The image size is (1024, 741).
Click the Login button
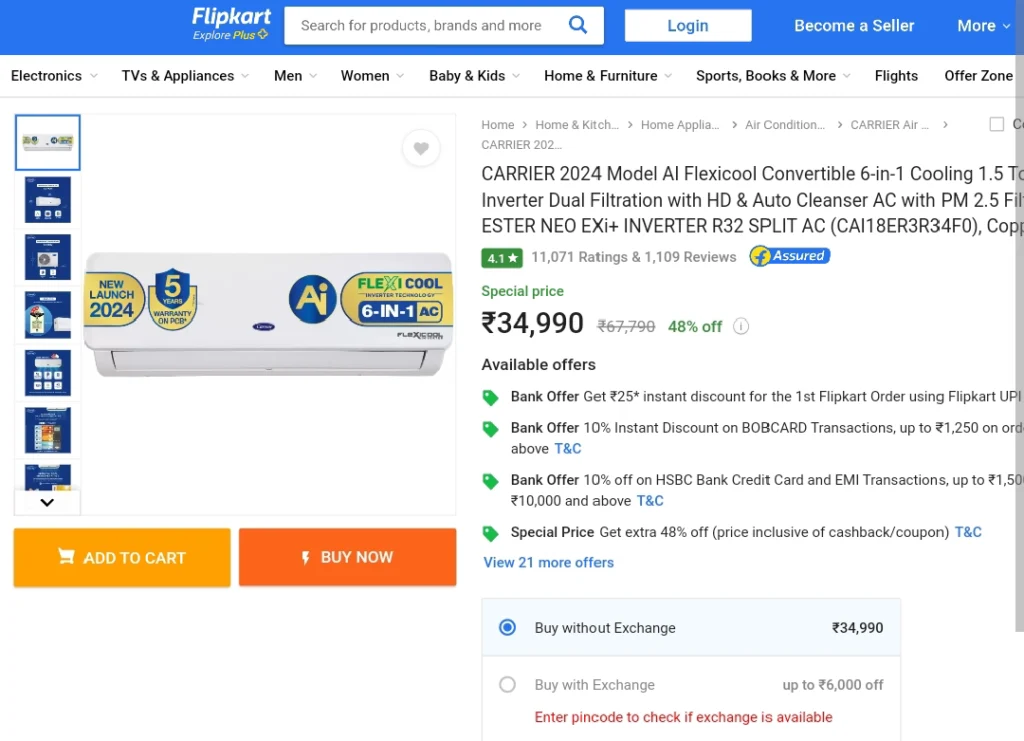(688, 25)
